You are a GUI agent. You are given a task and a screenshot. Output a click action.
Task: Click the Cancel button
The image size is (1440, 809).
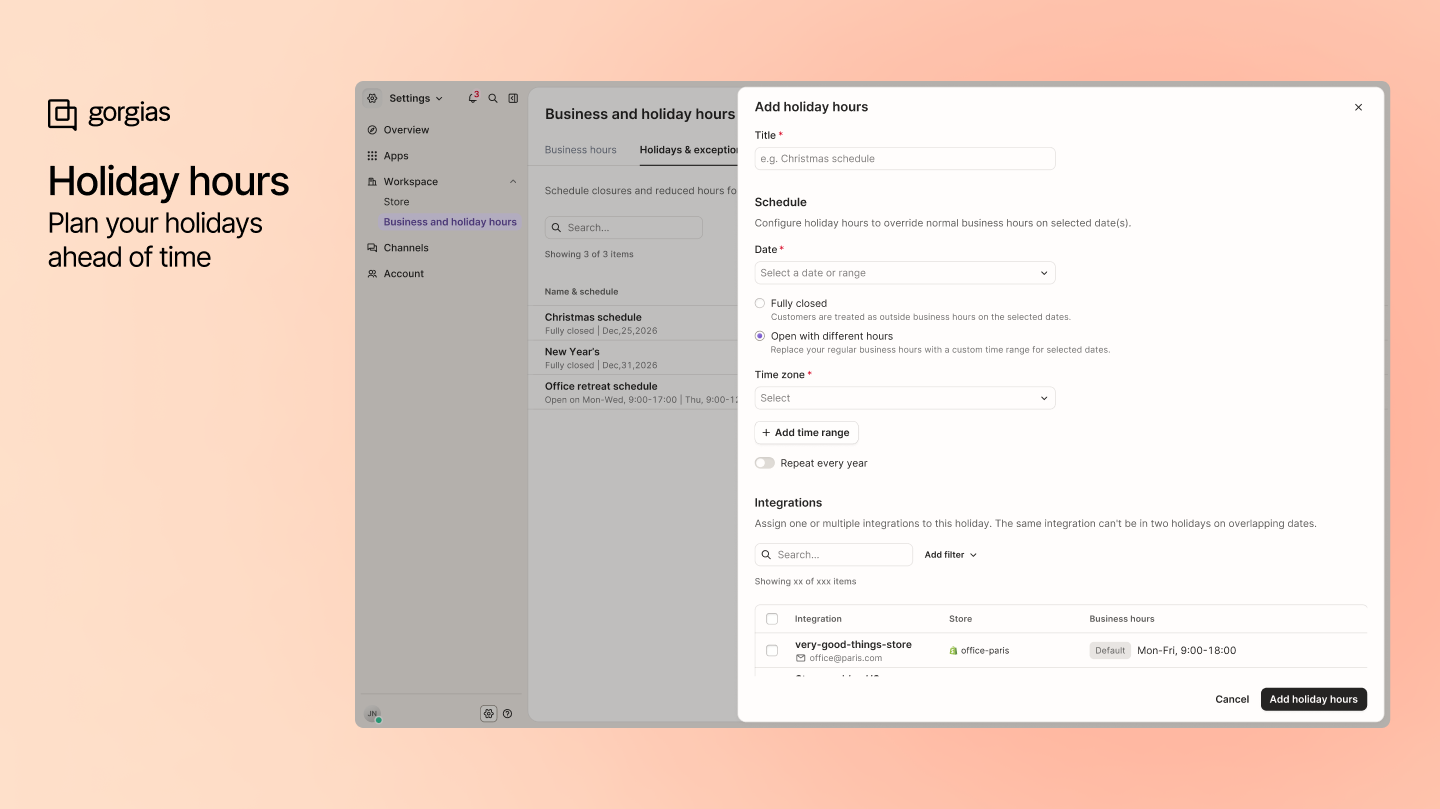tap(1232, 700)
